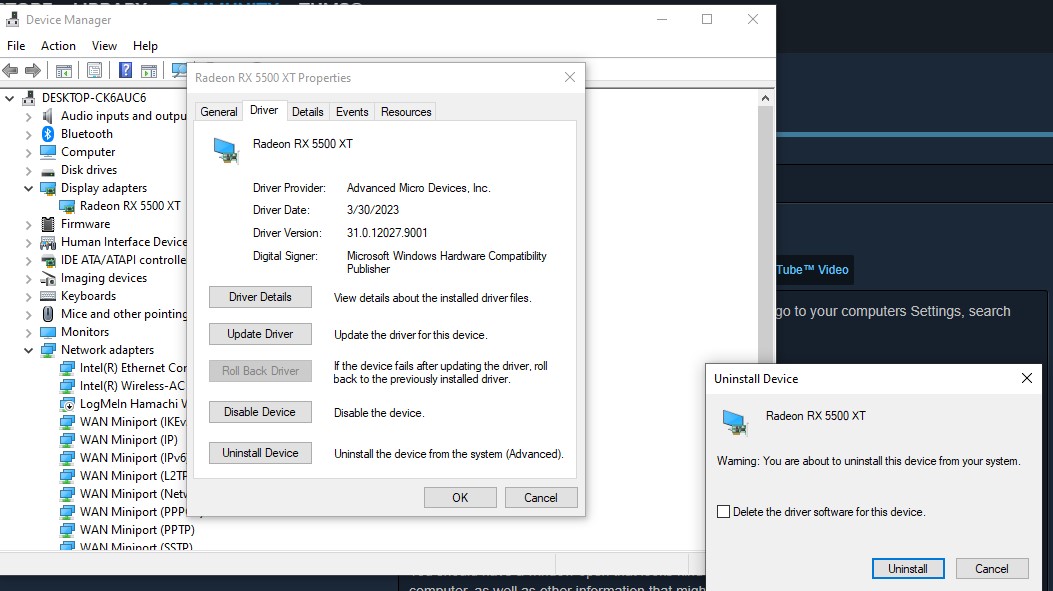Select WAN Miniport (IP) adapter
The height and width of the screenshot is (591, 1053).
[x=128, y=440]
